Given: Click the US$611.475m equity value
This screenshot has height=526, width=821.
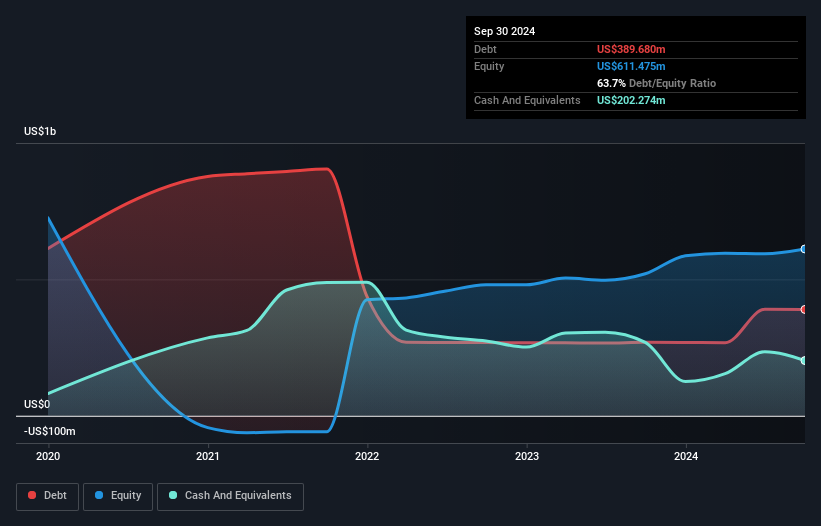Looking at the screenshot, I should click(631, 66).
